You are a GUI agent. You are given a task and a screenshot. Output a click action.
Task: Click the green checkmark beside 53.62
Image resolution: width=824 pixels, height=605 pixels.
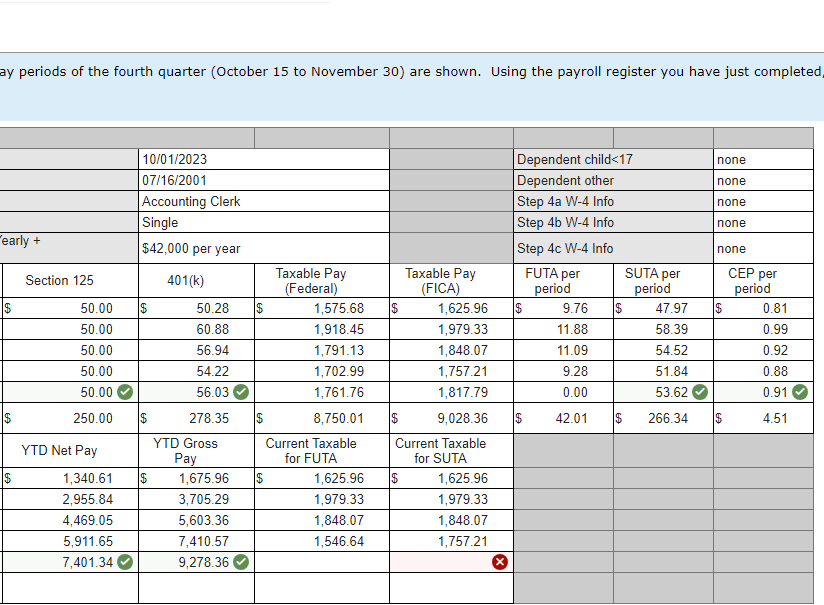tap(701, 393)
